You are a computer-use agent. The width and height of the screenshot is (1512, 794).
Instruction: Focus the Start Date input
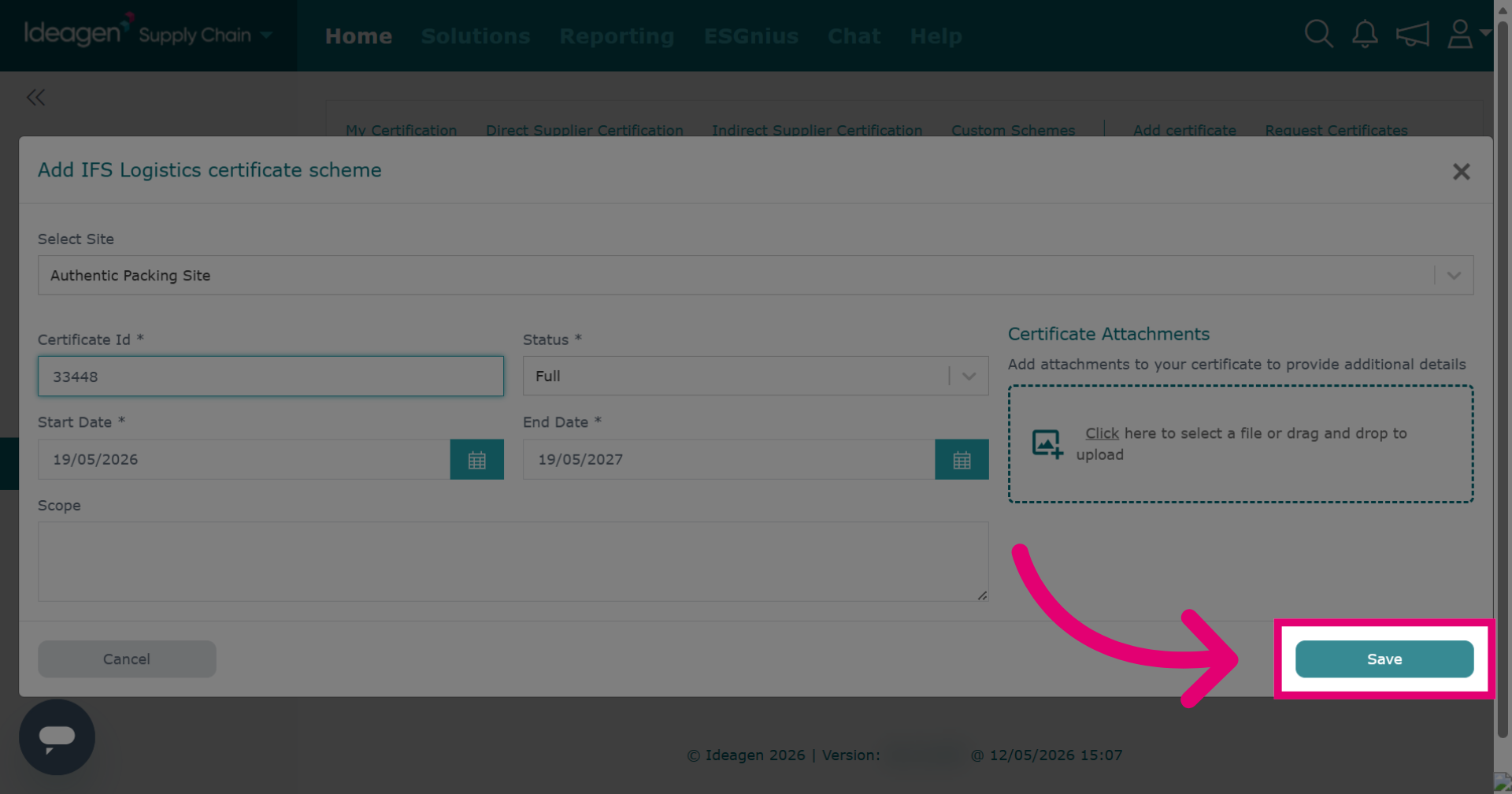(x=244, y=459)
